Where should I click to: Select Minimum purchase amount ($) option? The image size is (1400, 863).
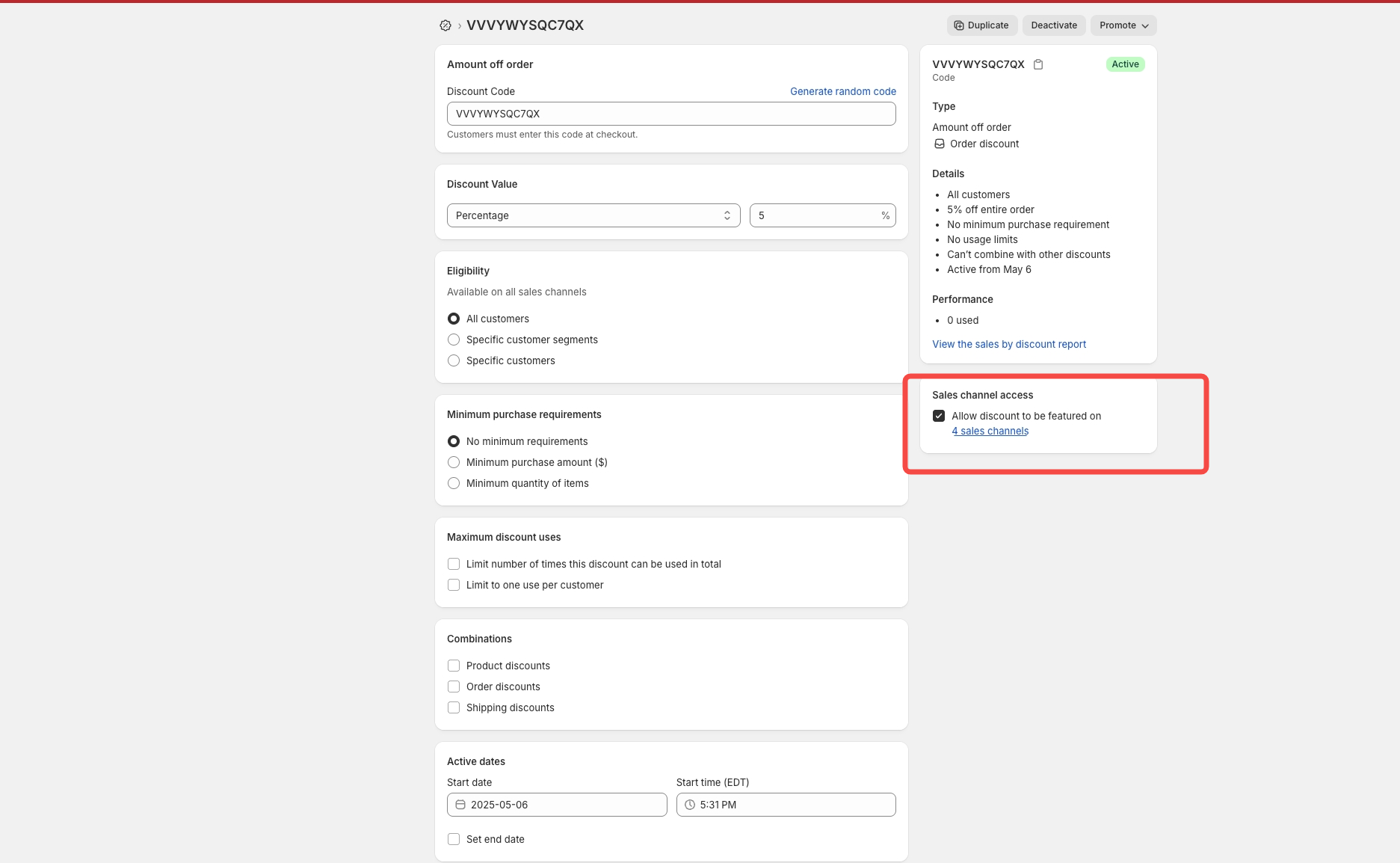coord(454,462)
